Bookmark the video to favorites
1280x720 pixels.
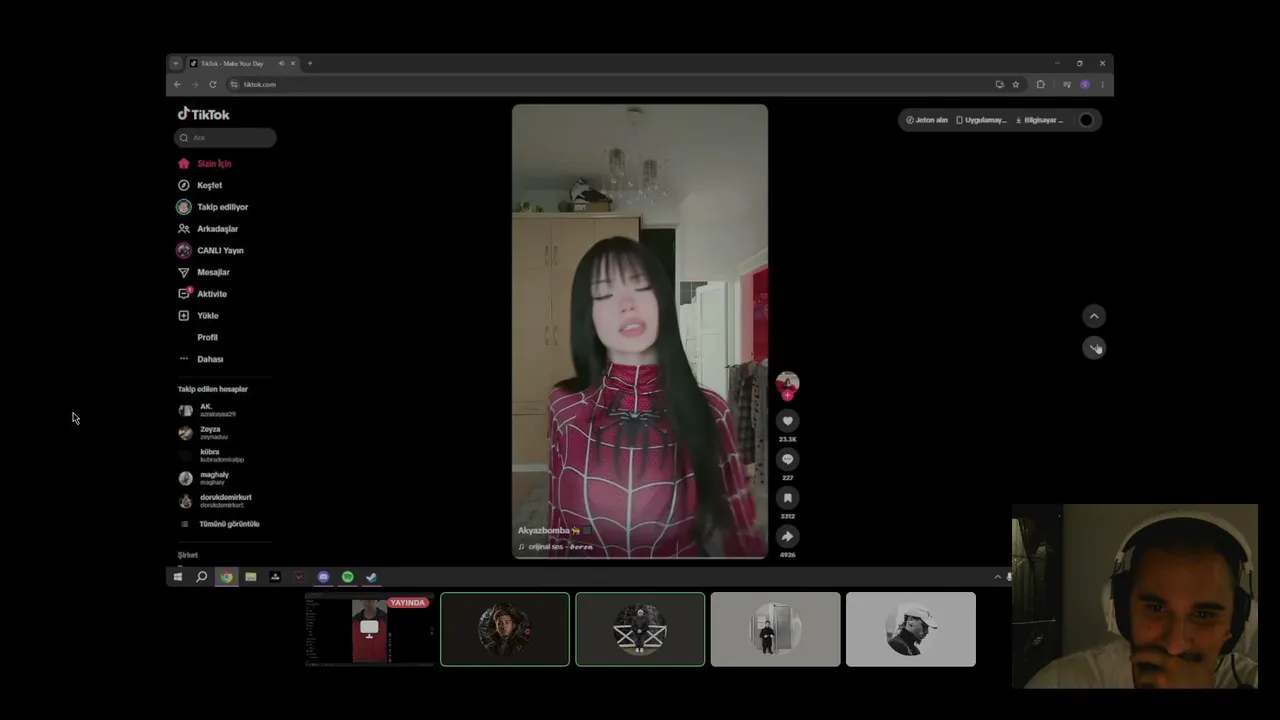point(787,498)
